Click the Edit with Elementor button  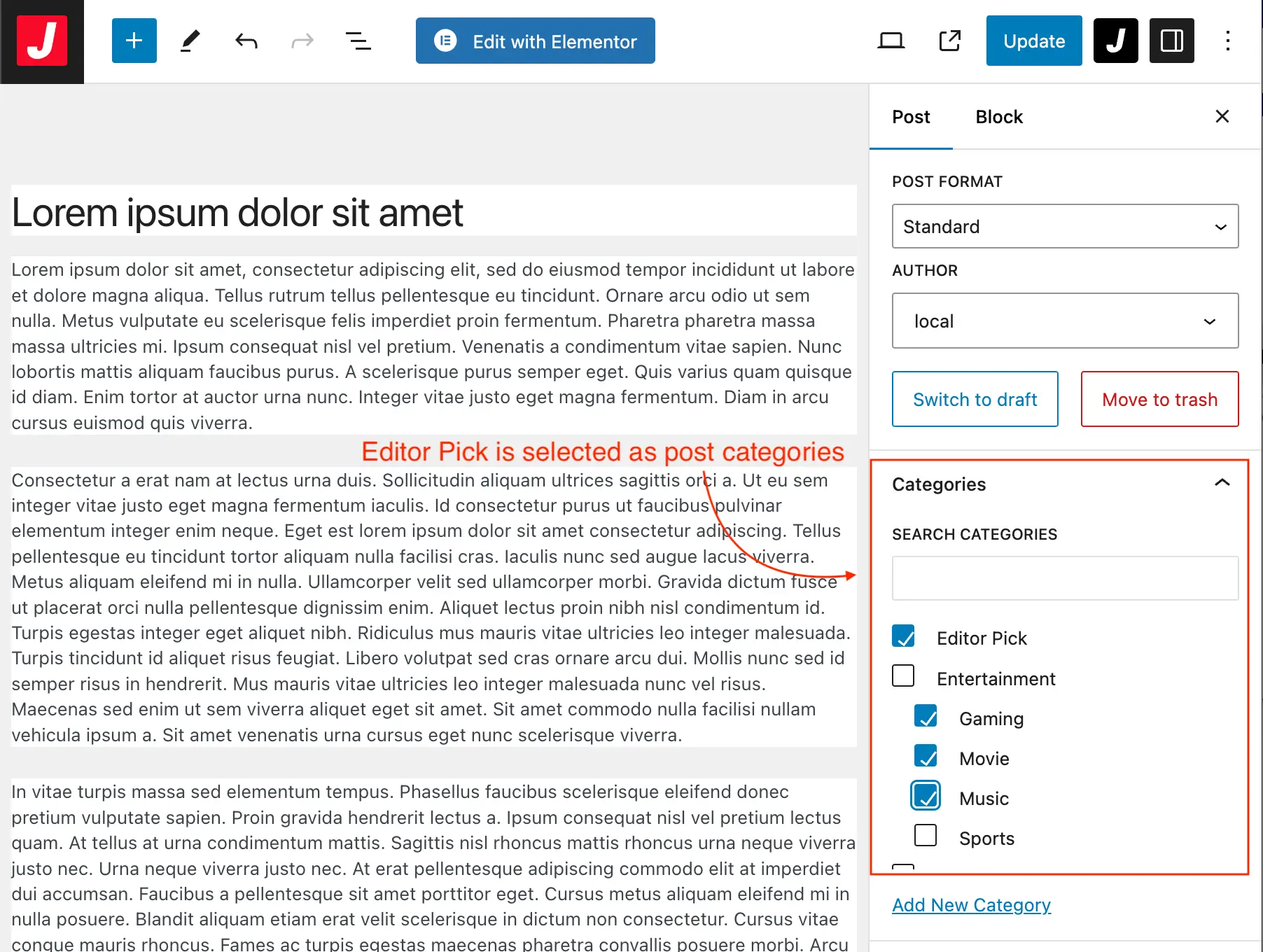pyautogui.click(x=536, y=41)
